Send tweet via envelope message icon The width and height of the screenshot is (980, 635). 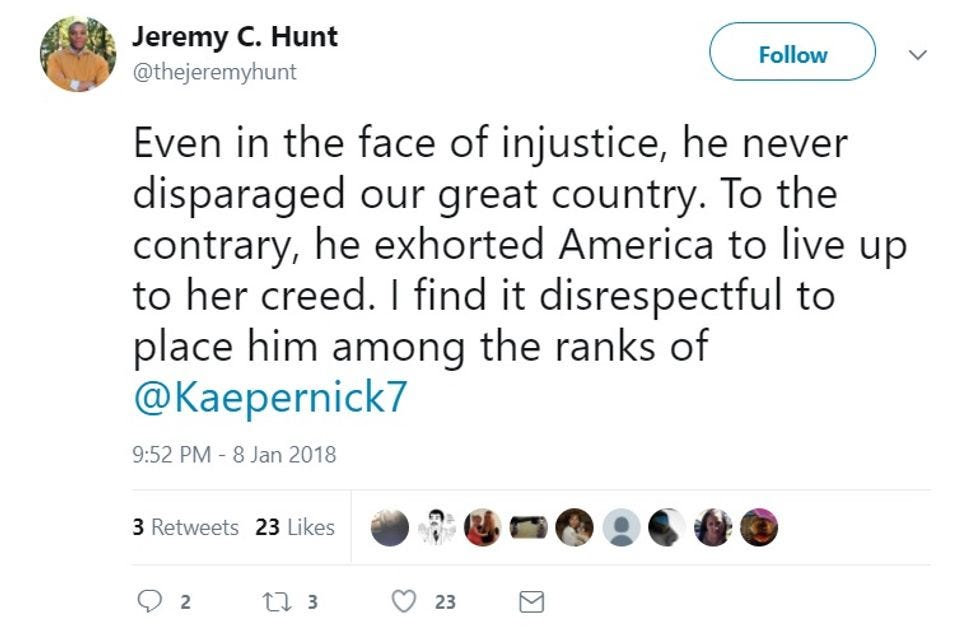pos(533,601)
